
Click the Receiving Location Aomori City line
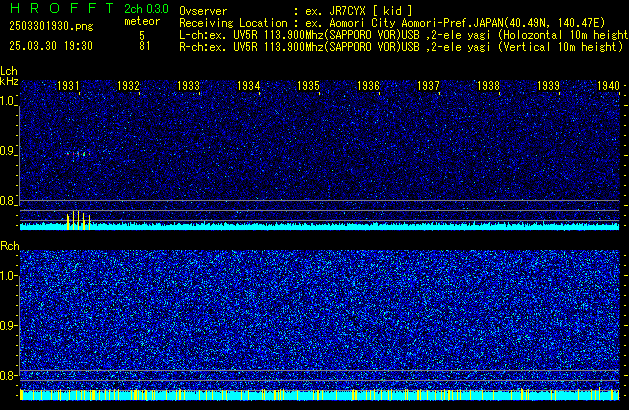coord(392,23)
